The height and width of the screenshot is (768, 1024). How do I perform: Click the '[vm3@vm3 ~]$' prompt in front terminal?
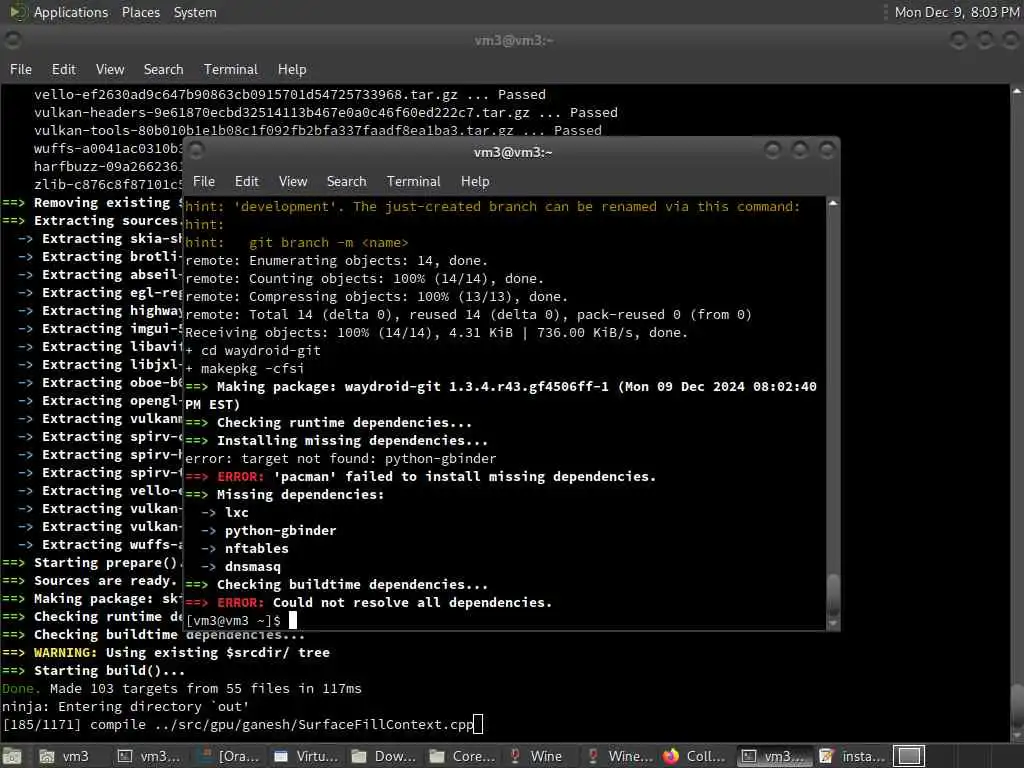pos(233,620)
